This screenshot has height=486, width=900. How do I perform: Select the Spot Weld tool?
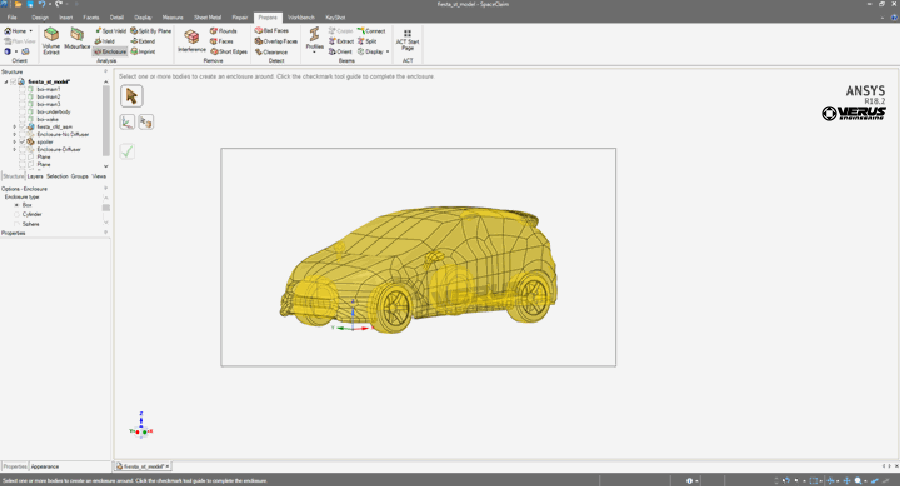(x=110, y=31)
